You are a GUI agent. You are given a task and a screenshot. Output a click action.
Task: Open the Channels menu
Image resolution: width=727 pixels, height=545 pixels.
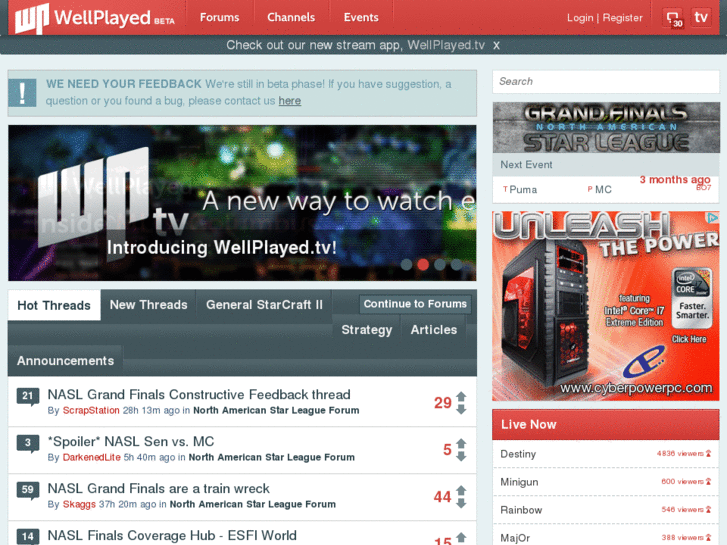point(291,18)
